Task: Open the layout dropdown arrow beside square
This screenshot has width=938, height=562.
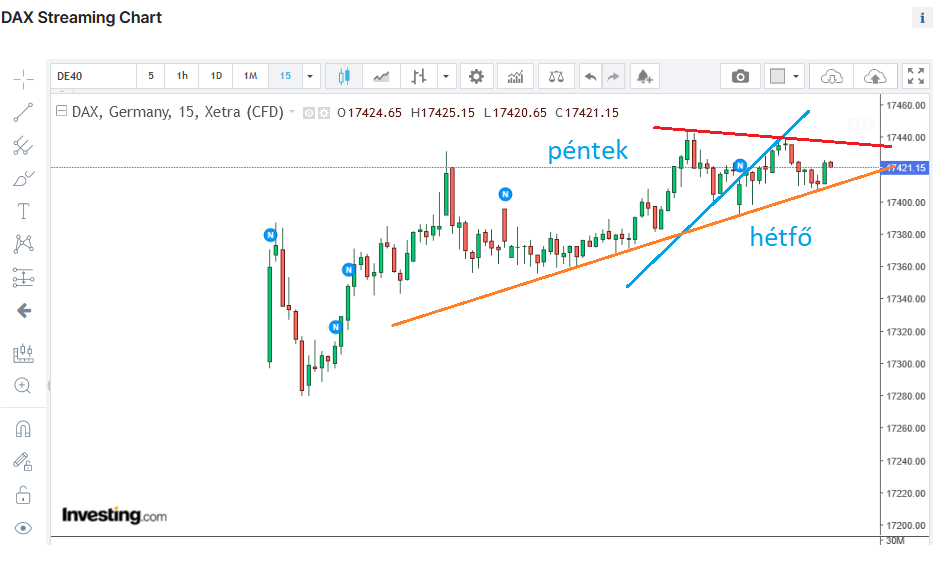Action: coord(796,76)
